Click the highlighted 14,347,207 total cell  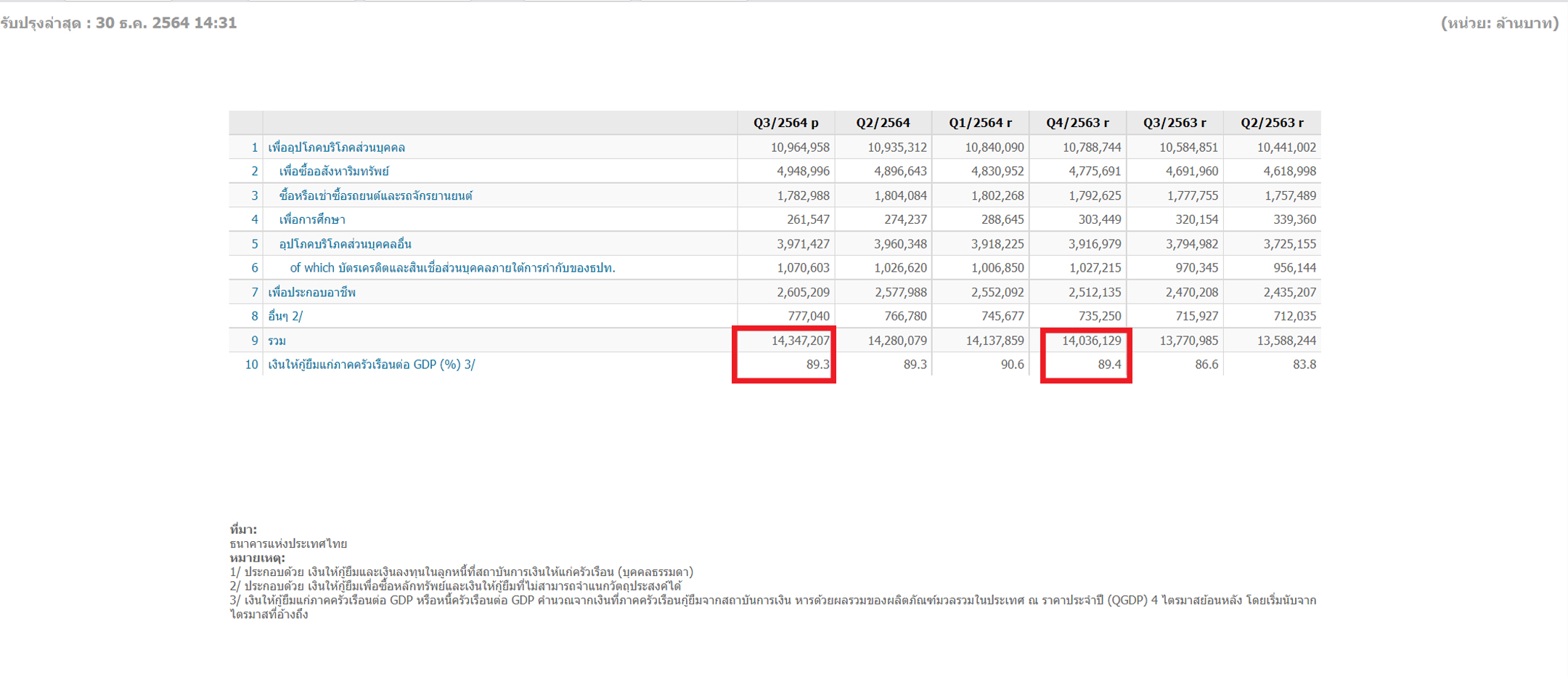point(800,341)
